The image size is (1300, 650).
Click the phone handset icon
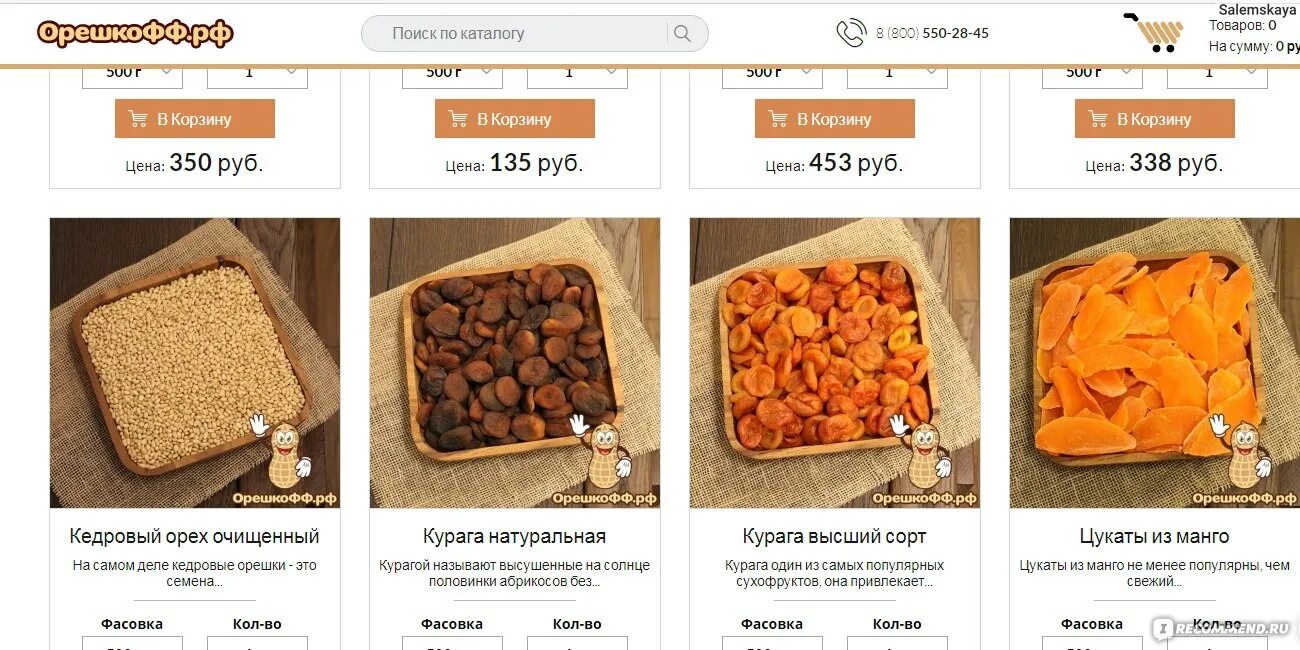[851, 33]
